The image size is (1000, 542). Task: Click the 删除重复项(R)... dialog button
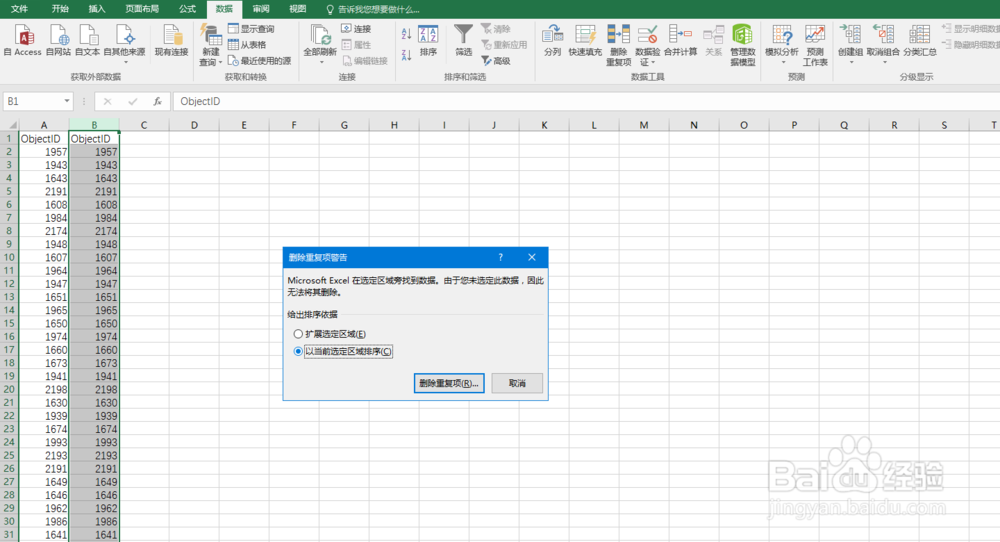coord(449,383)
